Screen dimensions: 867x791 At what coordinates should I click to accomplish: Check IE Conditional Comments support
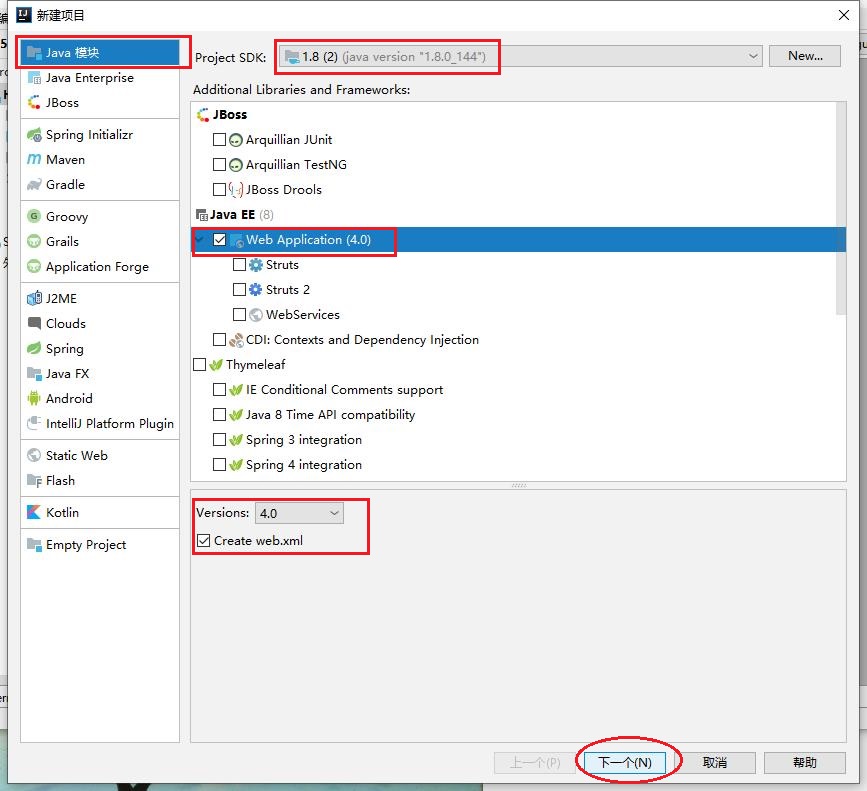220,390
